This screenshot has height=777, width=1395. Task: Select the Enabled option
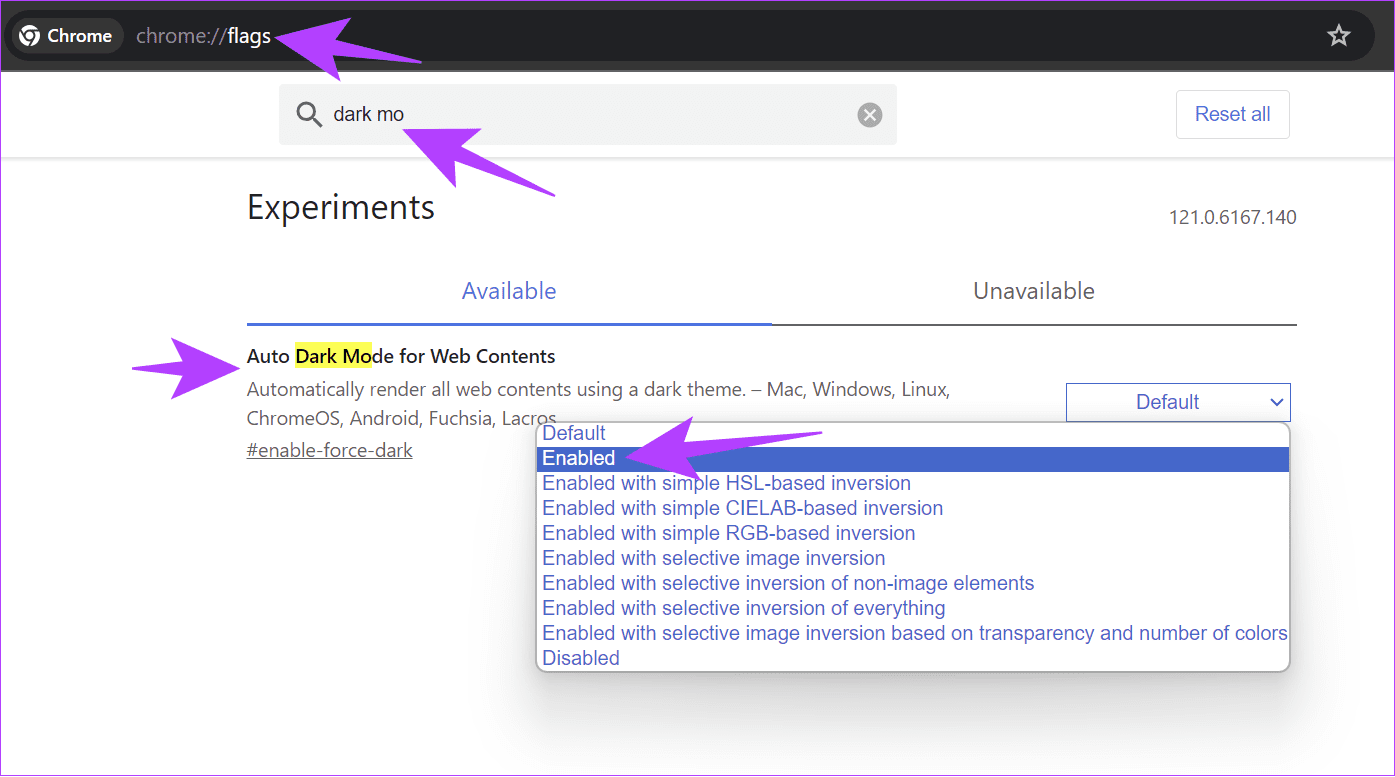pos(913,459)
